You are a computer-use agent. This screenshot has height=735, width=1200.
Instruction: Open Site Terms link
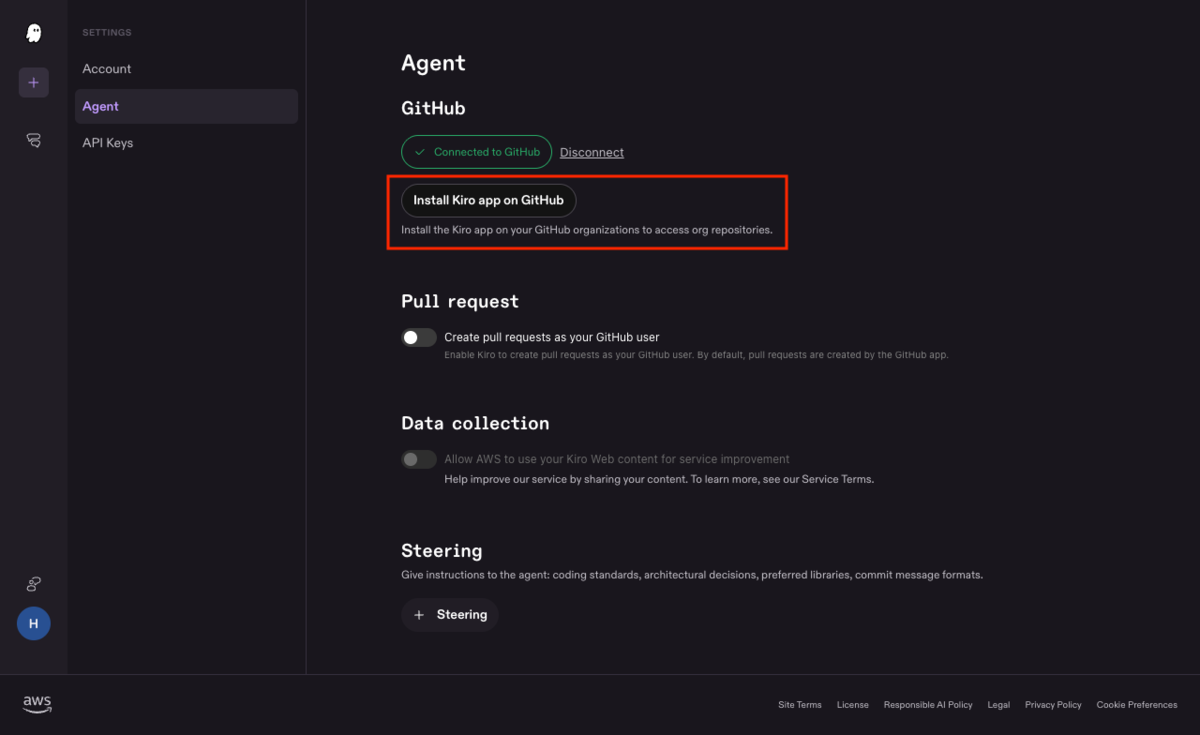tap(800, 705)
